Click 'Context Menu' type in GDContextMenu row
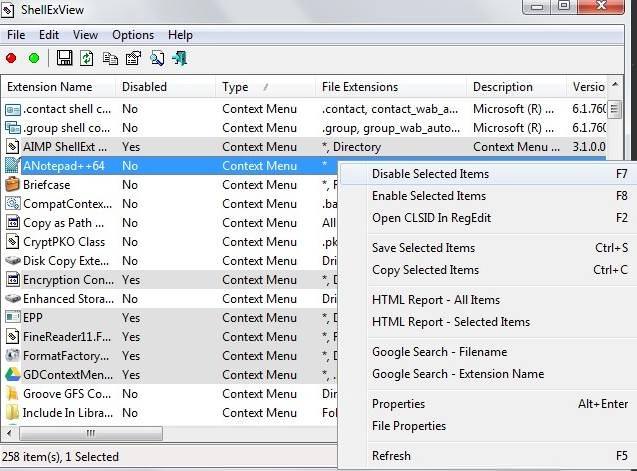Image resolution: width=637 pixels, height=471 pixels. click(x=260, y=375)
